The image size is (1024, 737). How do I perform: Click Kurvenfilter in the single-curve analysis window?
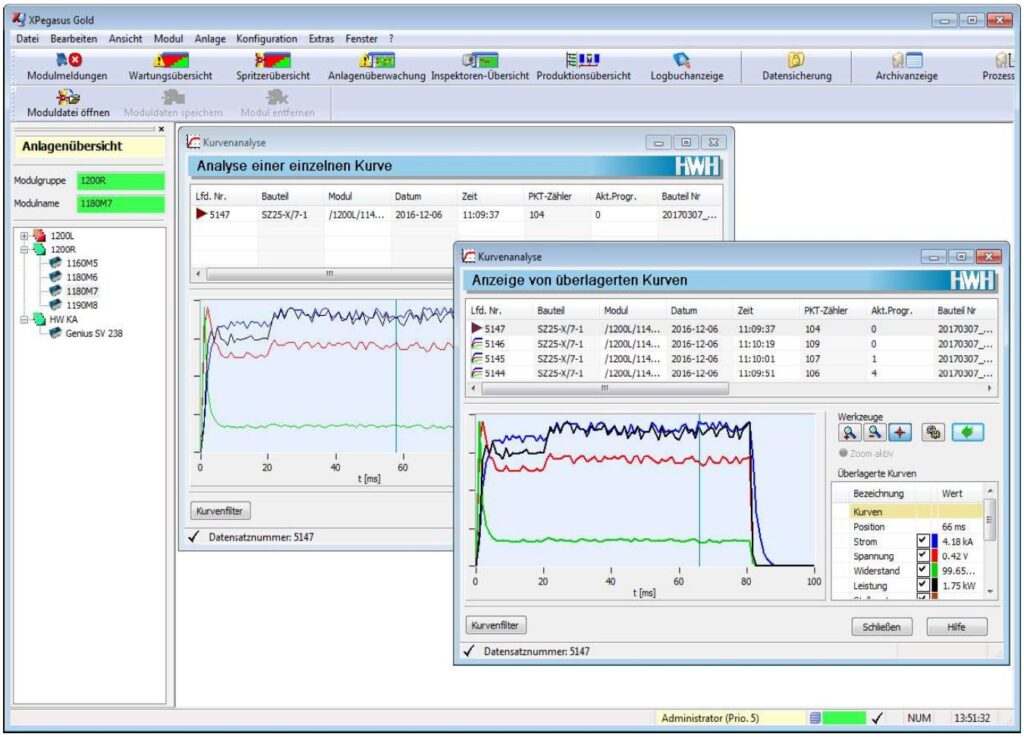[x=220, y=511]
